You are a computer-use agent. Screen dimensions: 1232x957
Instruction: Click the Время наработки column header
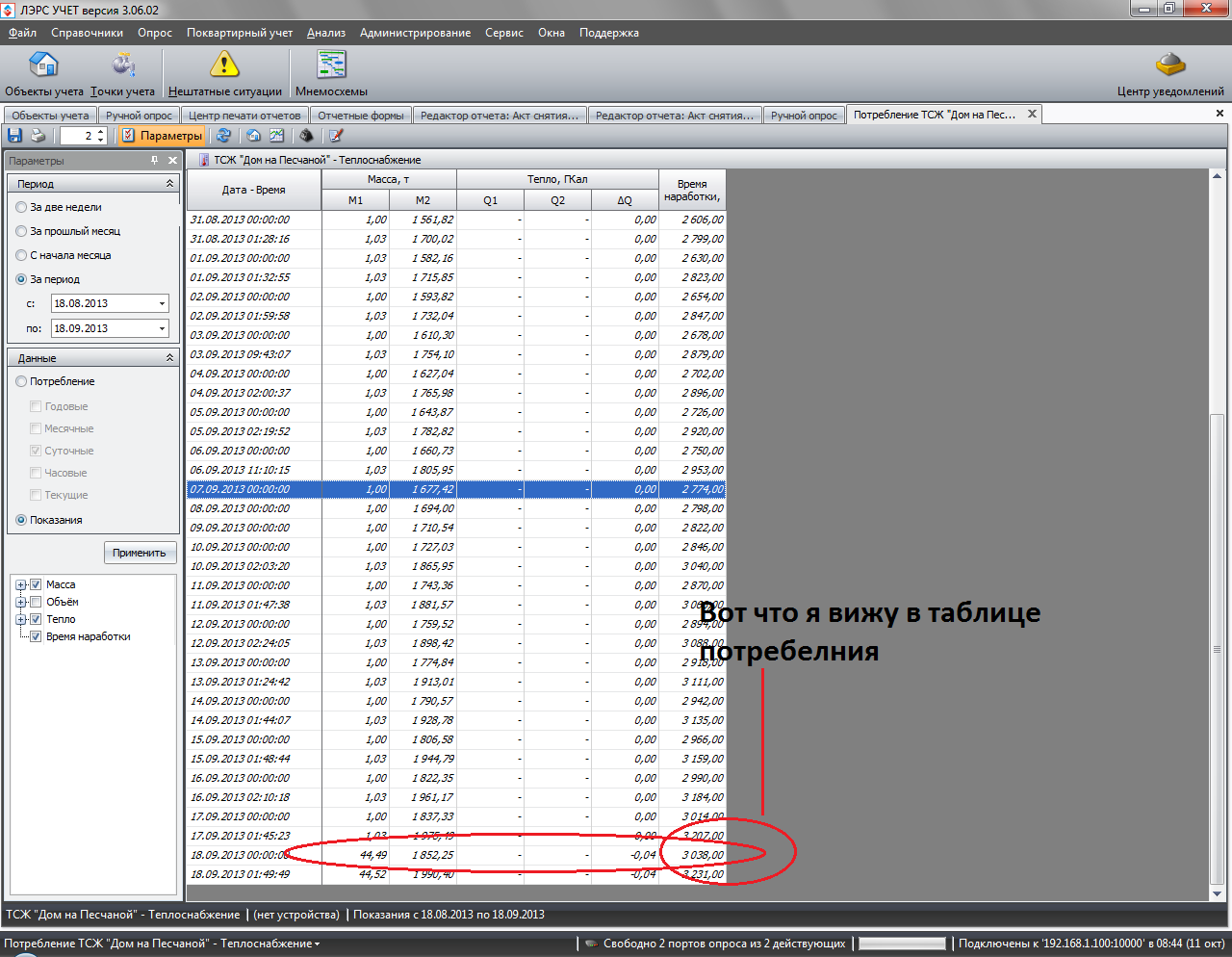point(692,190)
